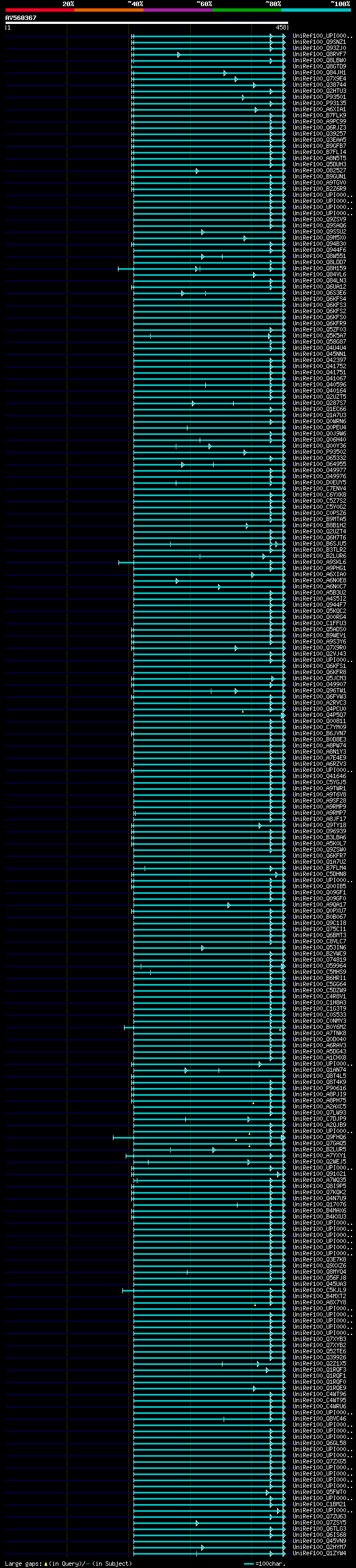The height and width of the screenshot is (1568, 356).
Task: Select the UniRef100_B9GFB7 hit label
Action: 319,146
